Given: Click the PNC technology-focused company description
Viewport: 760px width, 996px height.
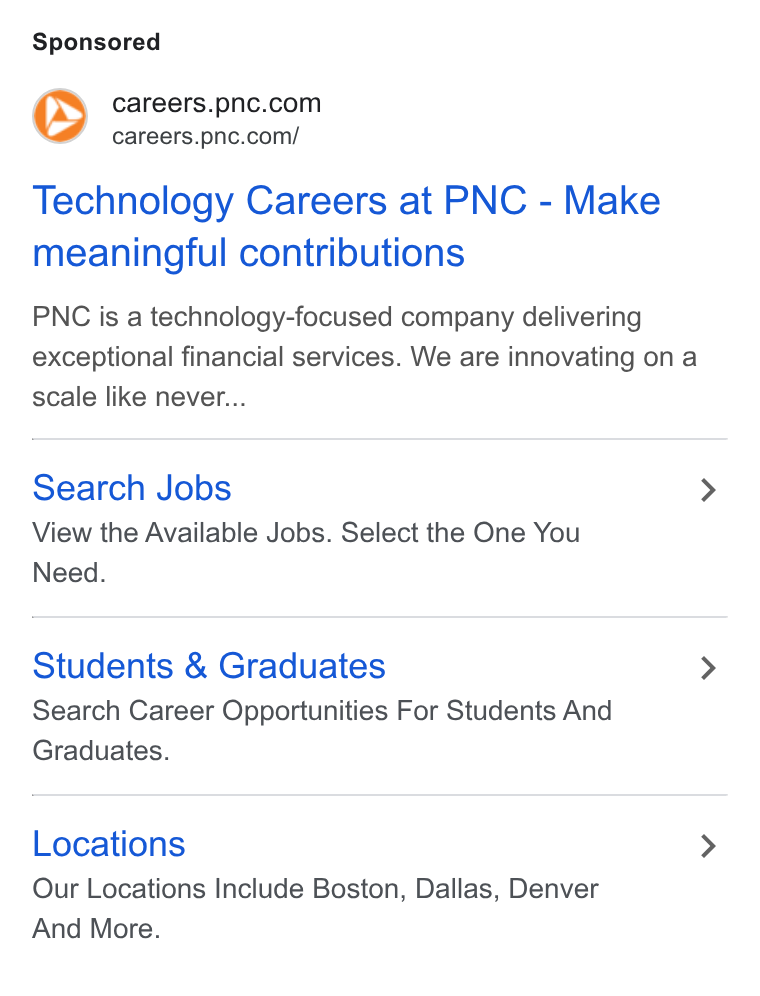Looking at the screenshot, I should (365, 357).
